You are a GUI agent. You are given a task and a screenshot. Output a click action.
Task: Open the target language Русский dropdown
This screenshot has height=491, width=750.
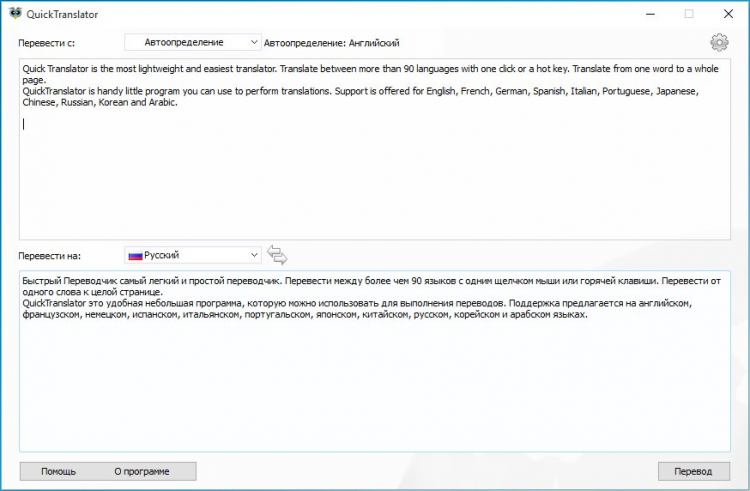tap(193, 255)
